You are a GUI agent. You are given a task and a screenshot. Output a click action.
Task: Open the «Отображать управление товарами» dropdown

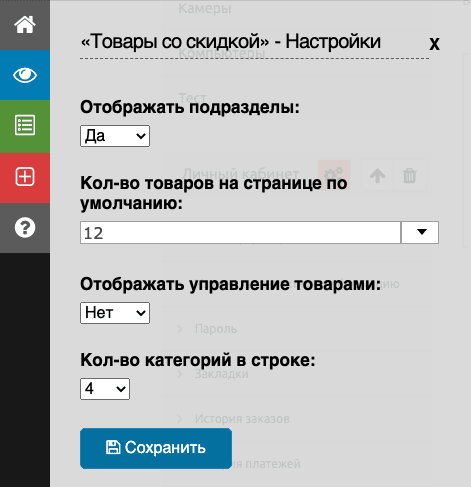tap(115, 313)
